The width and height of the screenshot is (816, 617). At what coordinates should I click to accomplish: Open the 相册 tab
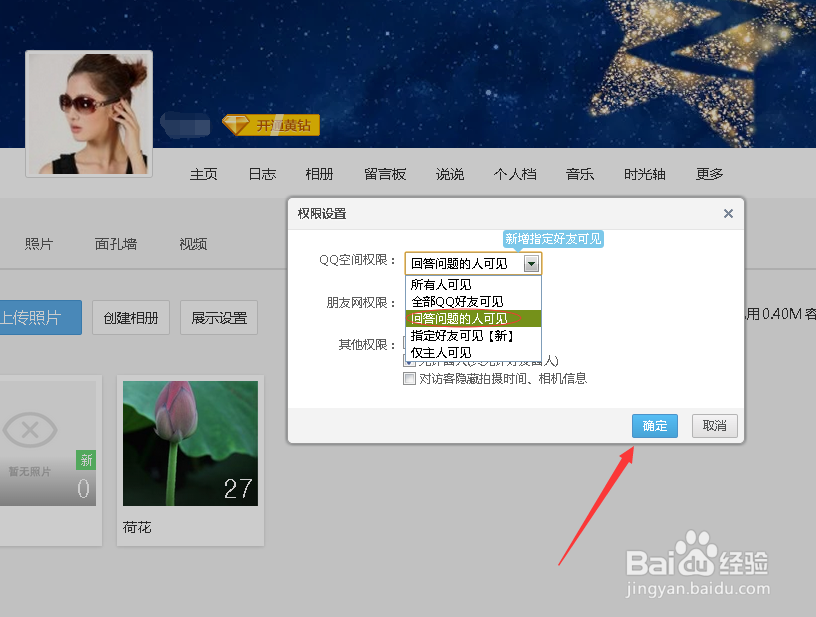pyautogui.click(x=319, y=174)
